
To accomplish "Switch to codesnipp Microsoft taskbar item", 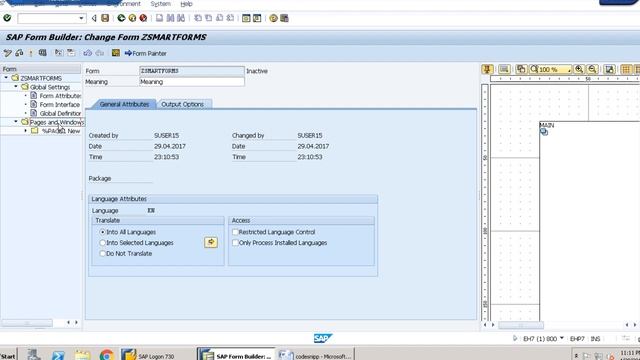I will pos(315,356).
